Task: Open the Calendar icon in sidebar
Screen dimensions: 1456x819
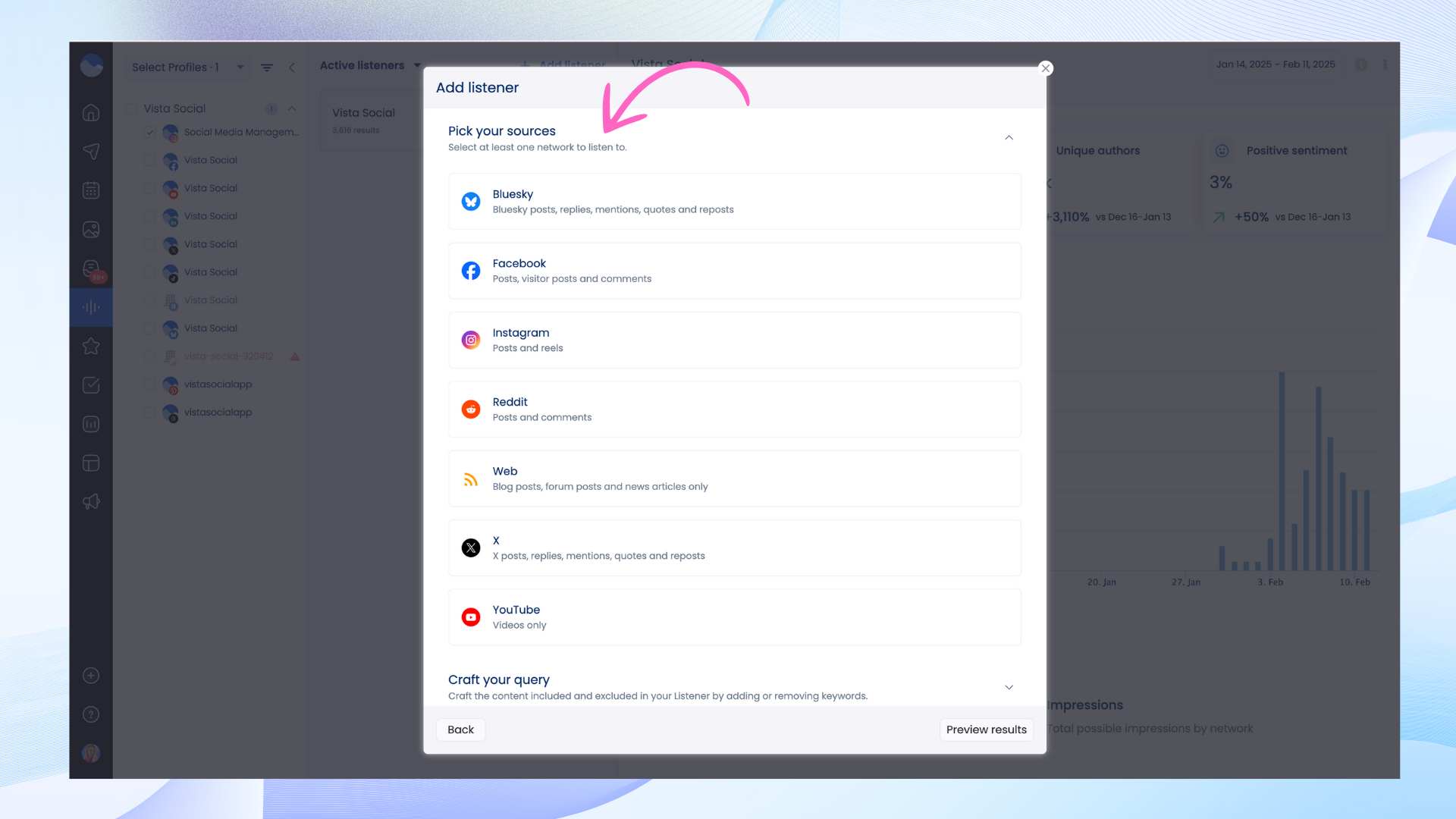Action: (x=91, y=190)
